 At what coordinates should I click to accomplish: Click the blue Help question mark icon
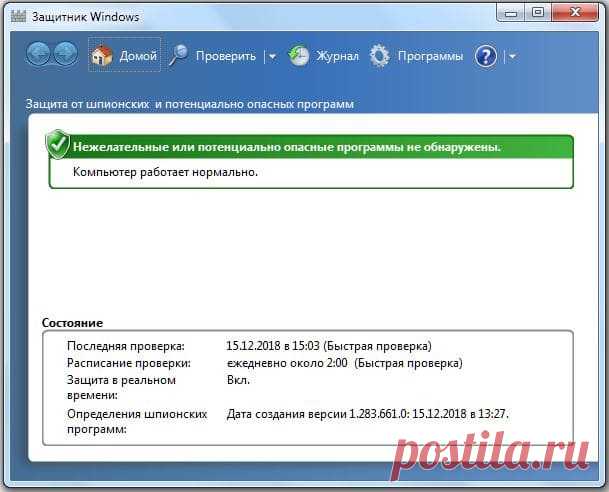[x=486, y=56]
